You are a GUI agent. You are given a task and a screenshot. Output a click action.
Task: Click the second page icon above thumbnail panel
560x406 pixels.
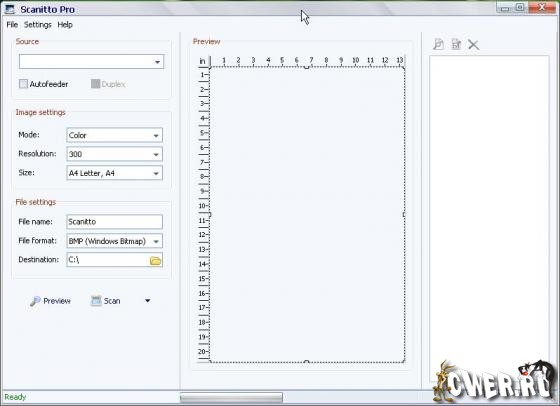point(456,44)
